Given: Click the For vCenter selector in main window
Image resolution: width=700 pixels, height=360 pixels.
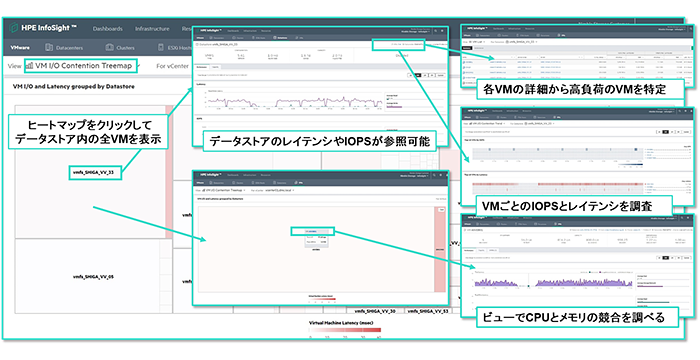Looking at the screenshot, I should click(173, 66).
